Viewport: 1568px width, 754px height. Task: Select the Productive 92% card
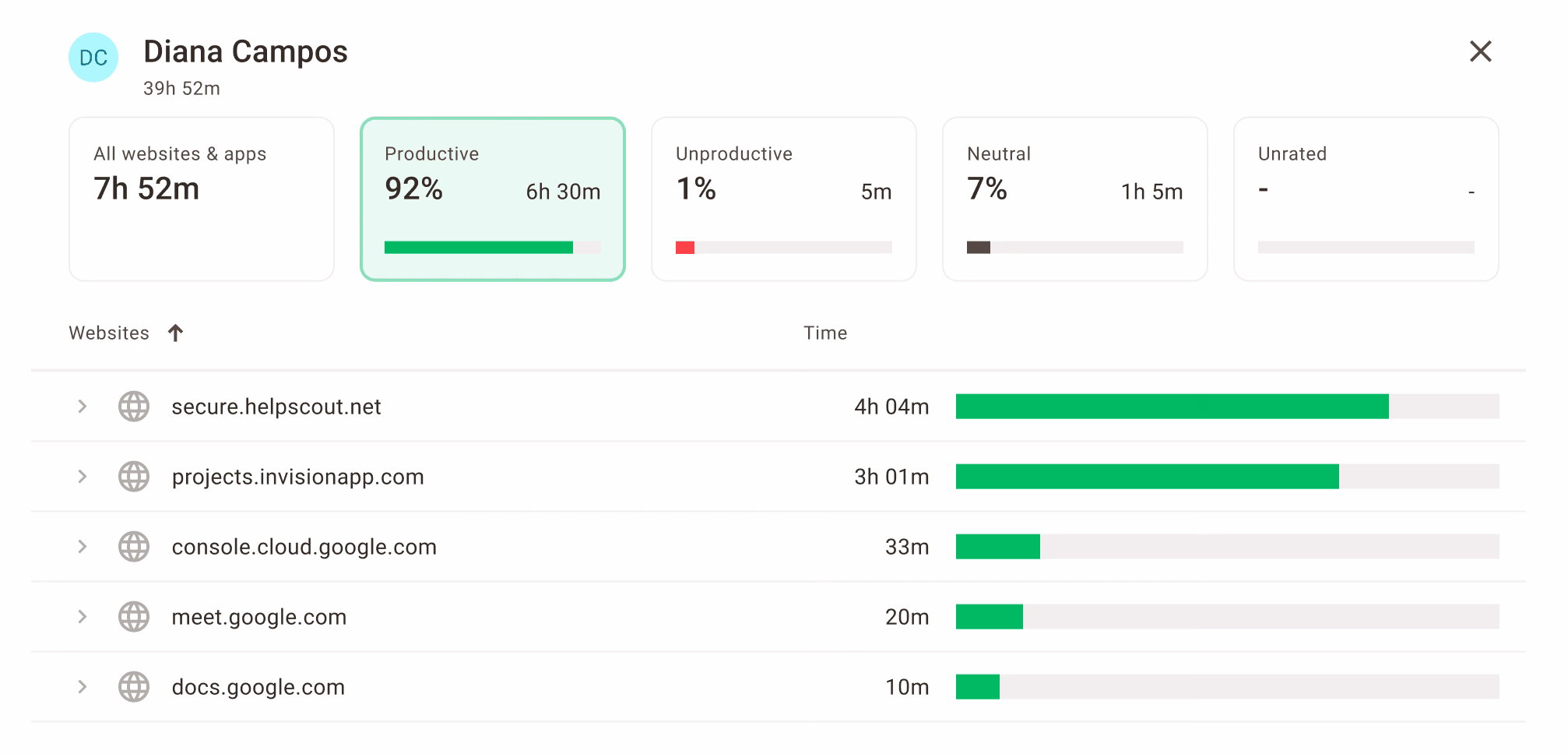(x=493, y=199)
